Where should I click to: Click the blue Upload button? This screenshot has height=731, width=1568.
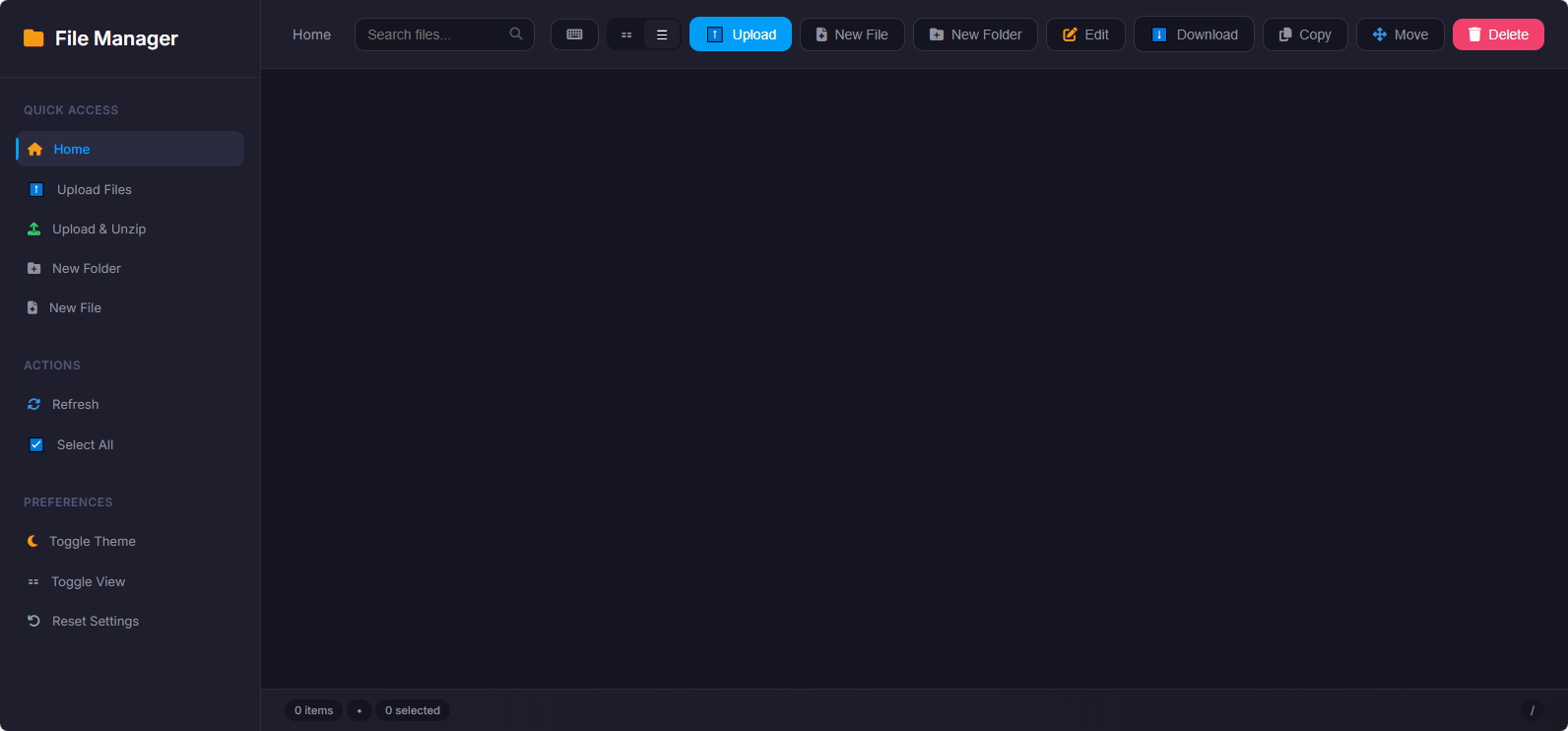(741, 34)
